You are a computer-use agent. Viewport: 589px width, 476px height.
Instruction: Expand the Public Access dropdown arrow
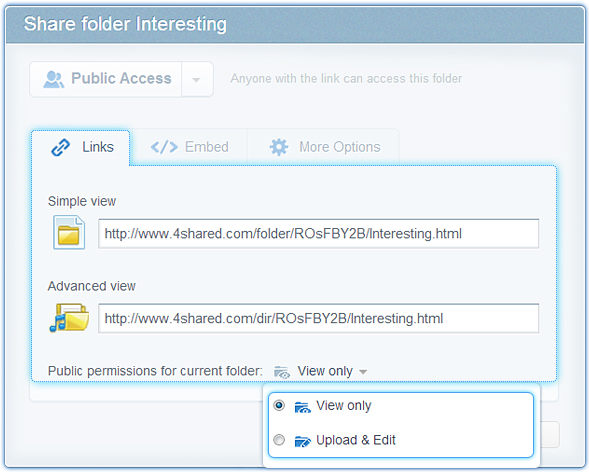coord(197,79)
